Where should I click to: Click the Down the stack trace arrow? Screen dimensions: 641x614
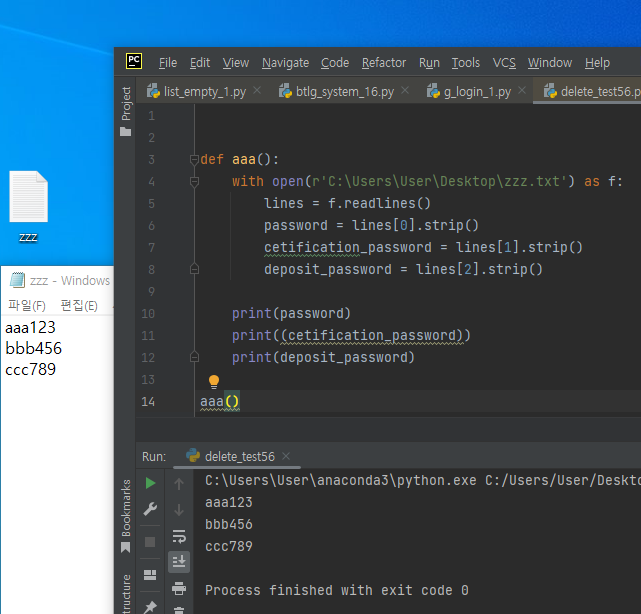[179, 510]
